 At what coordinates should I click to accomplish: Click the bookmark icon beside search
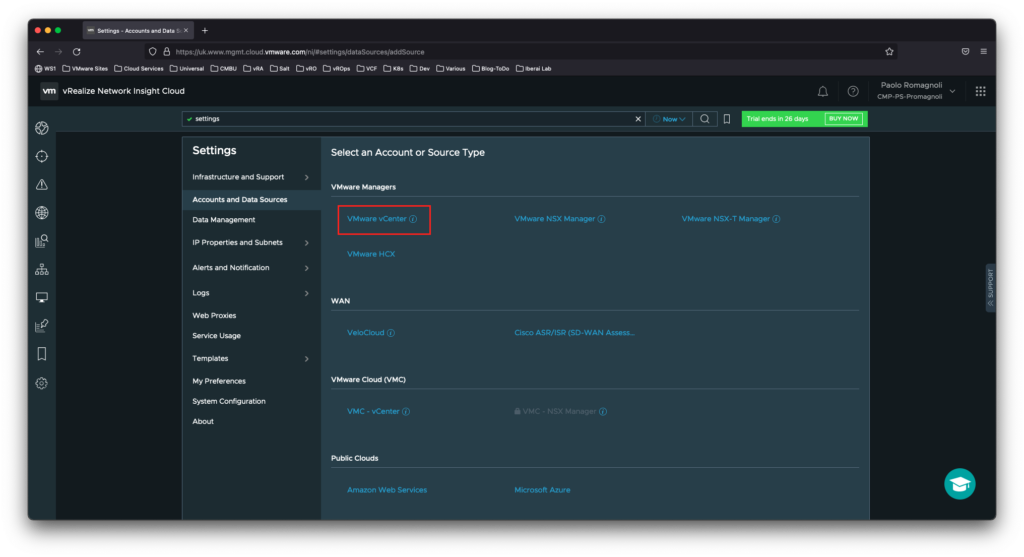click(x=727, y=119)
